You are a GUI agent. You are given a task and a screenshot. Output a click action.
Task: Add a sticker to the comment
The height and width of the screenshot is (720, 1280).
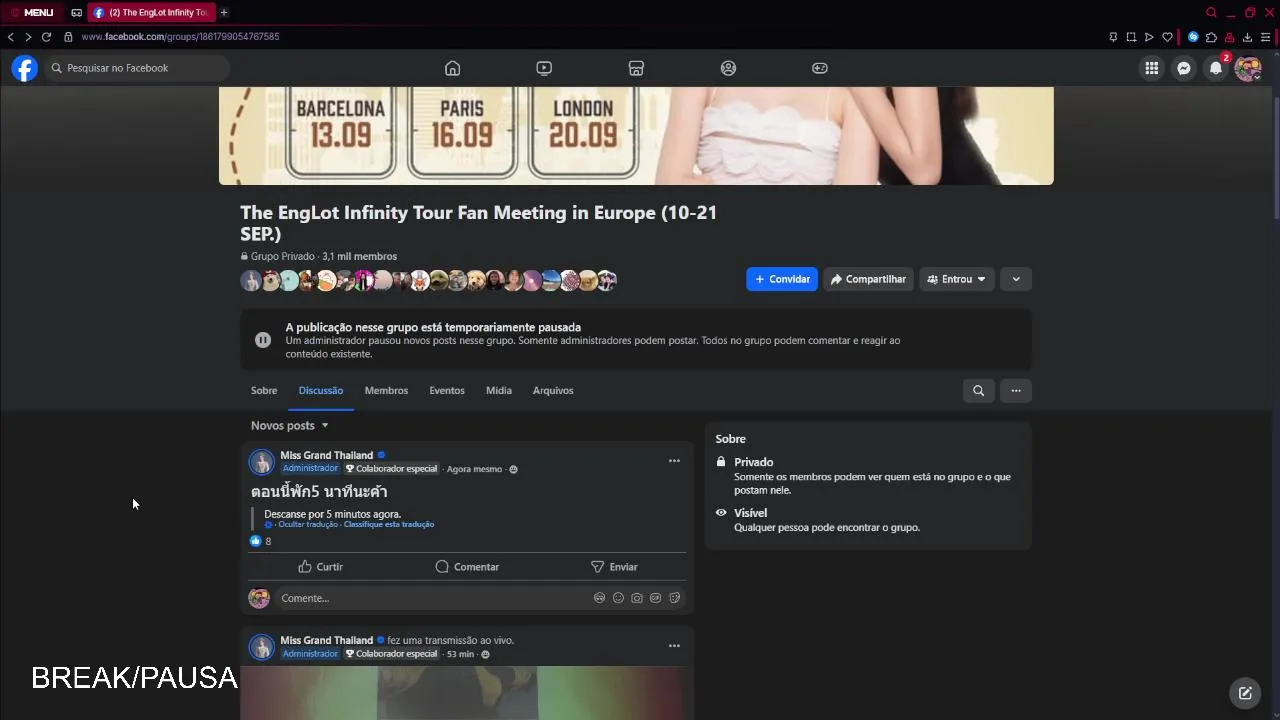[x=675, y=598]
